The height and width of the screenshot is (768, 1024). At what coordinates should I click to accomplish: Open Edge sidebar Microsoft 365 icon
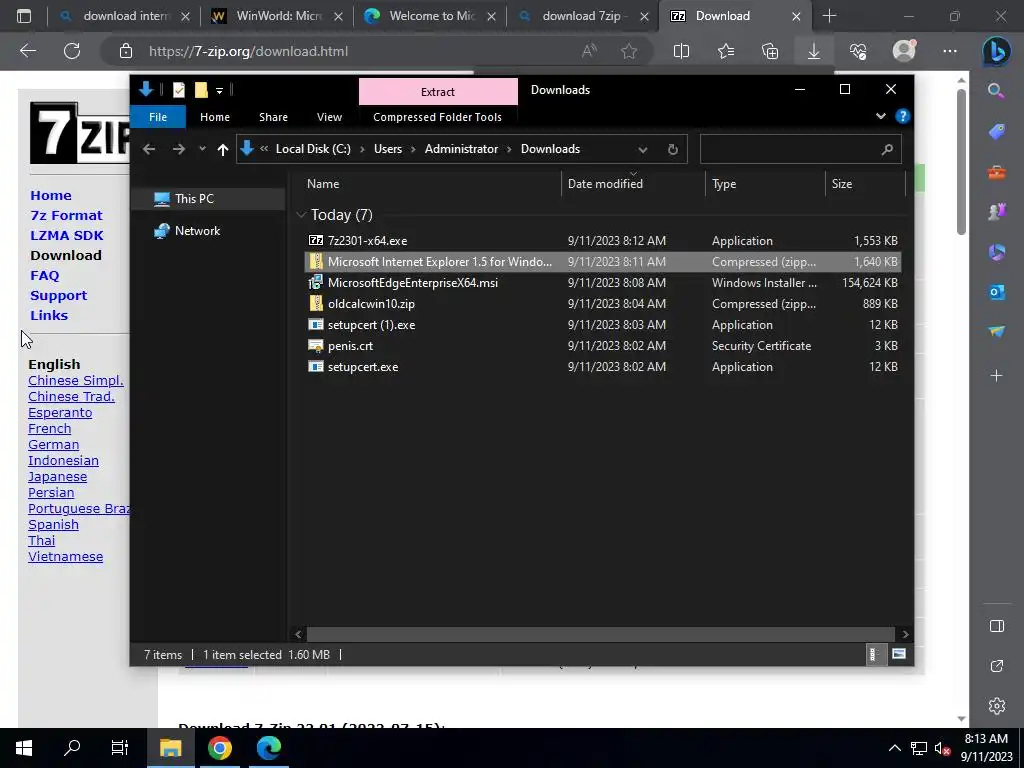(996, 252)
